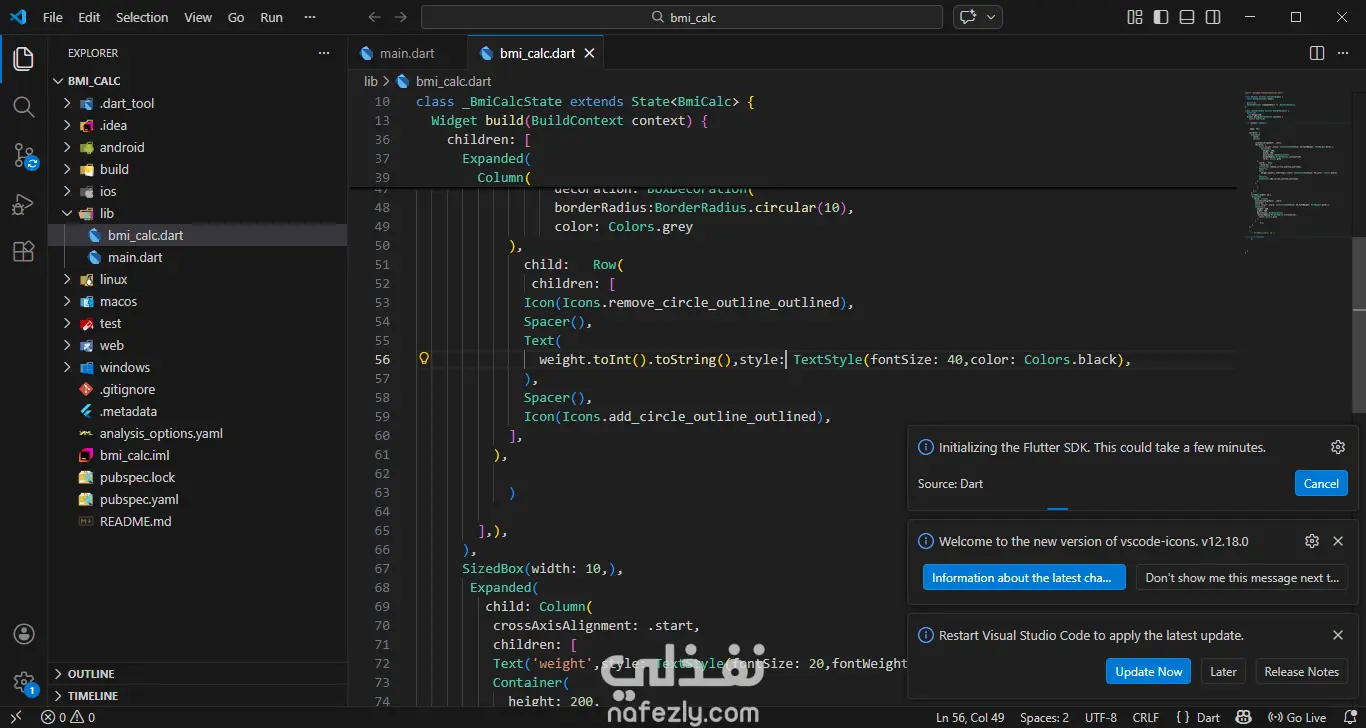1366x728 pixels.
Task: Open the Accounts menu icon
Action: coord(23,634)
